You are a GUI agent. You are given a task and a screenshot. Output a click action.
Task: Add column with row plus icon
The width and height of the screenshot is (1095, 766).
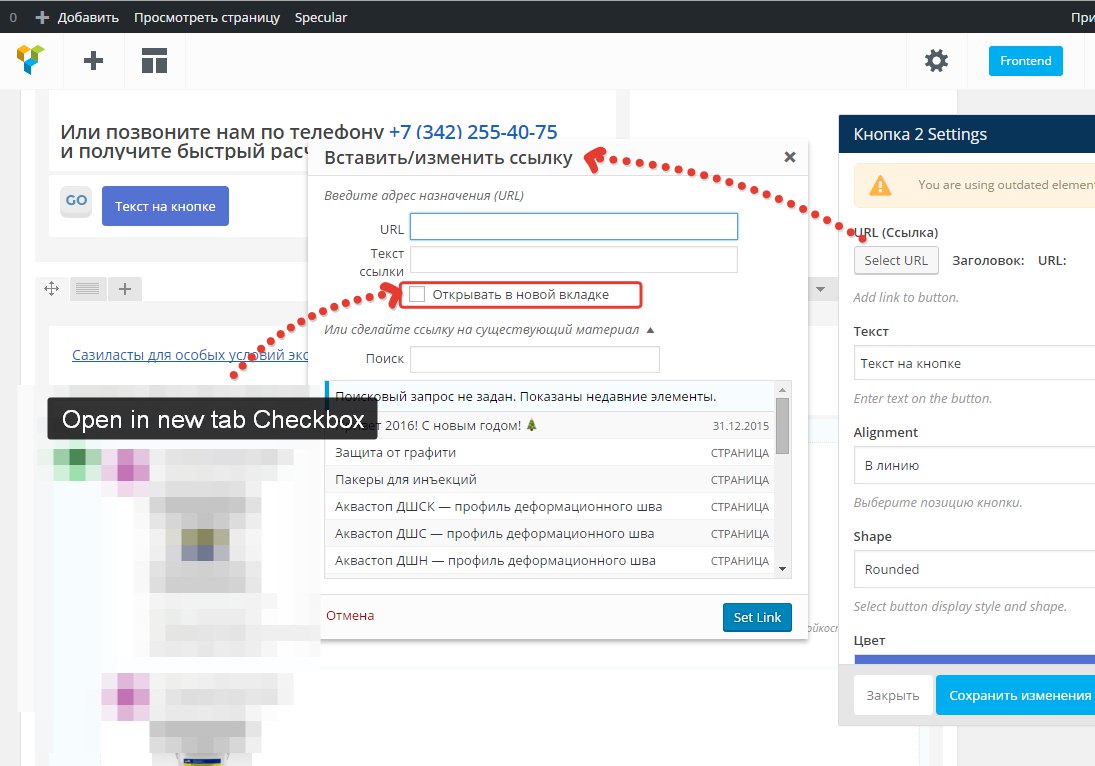(x=125, y=288)
